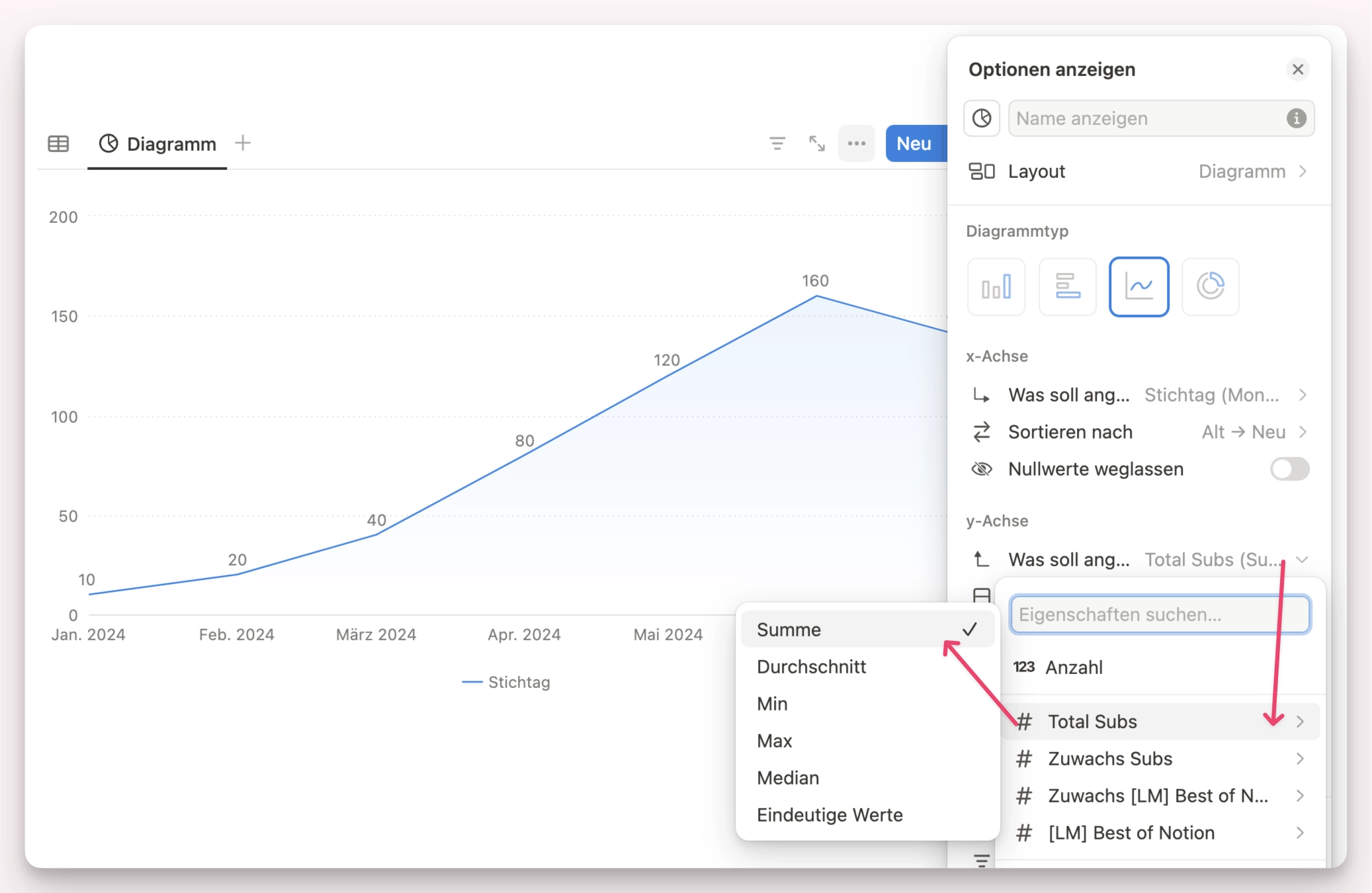Select line chart type
The height and width of the screenshot is (893, 1372).
click(1139, 286)
